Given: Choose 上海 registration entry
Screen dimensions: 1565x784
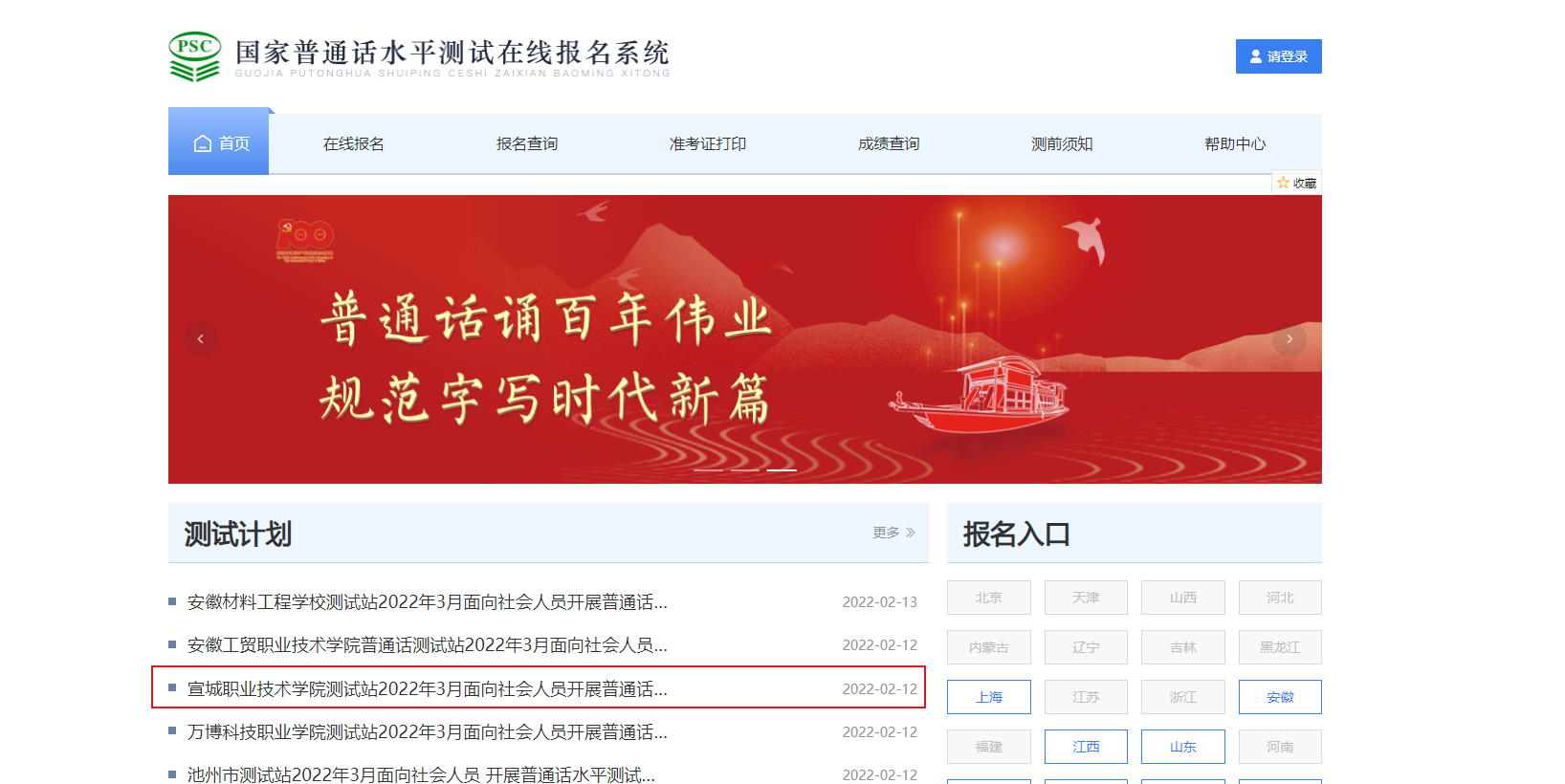Looking at the screenshot, I should [x=989, y=697].
